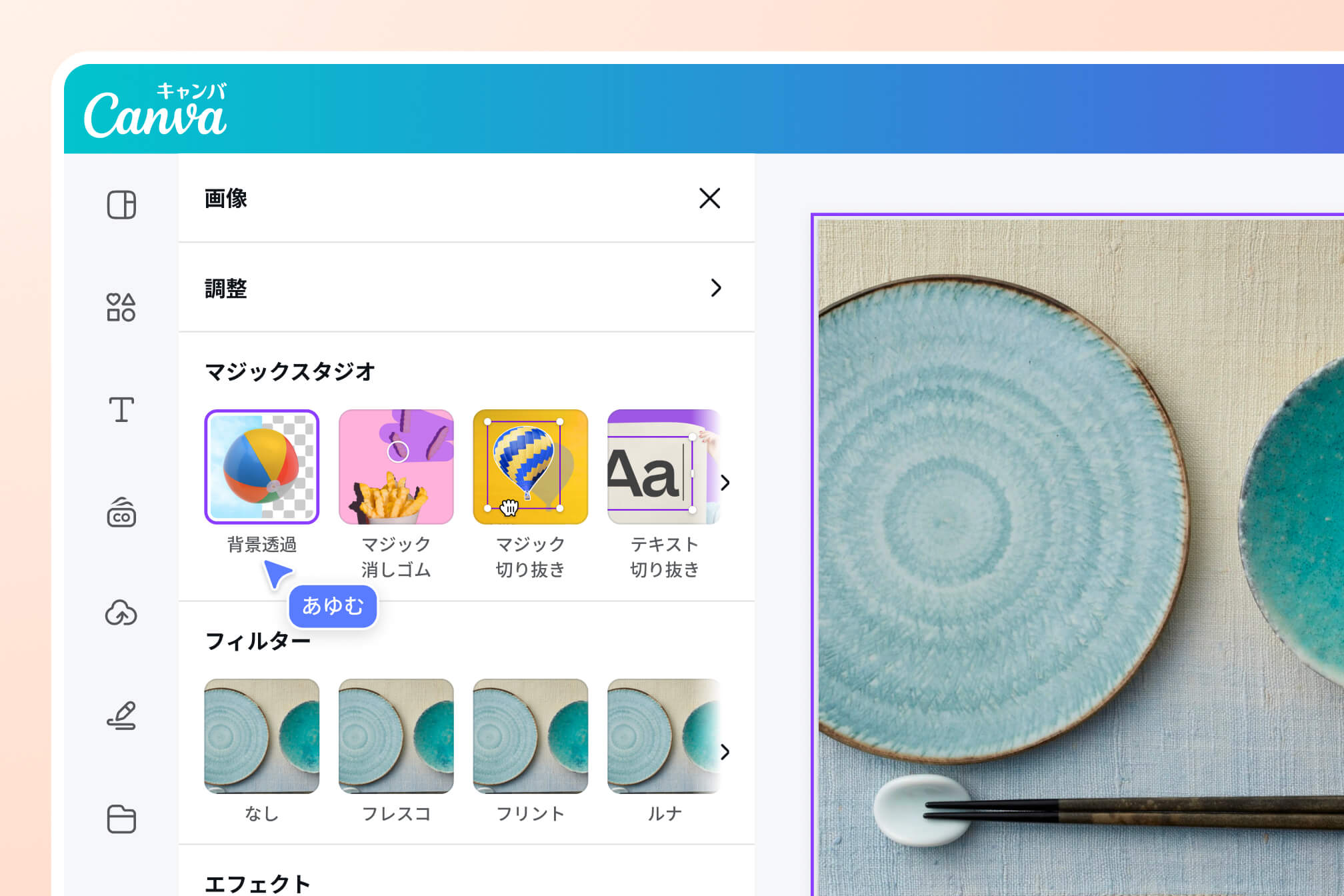The image size is (1344, 896).
Task: Click the マジックスタジオ heading
Action: pos(290,371)
